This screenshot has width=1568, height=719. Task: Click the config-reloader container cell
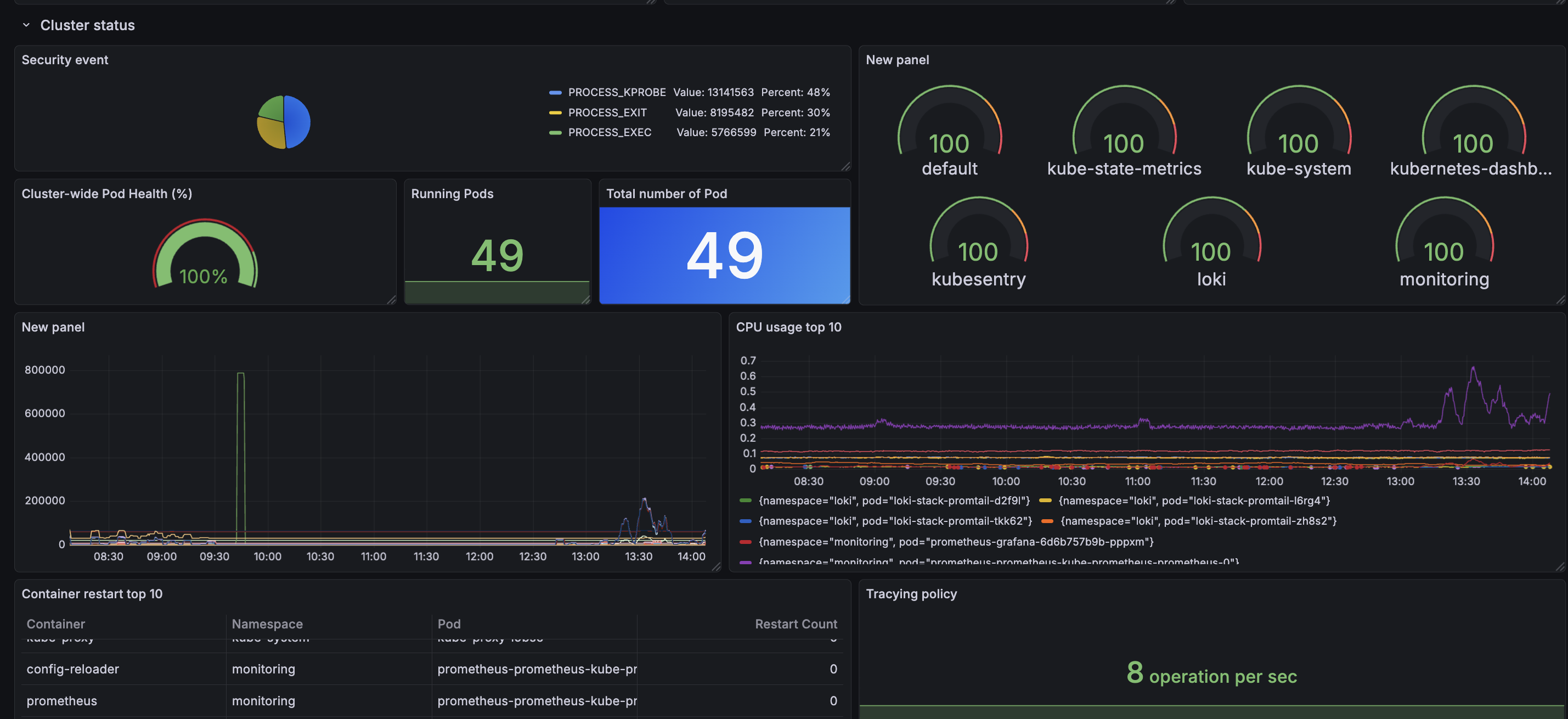pos(72,669)
